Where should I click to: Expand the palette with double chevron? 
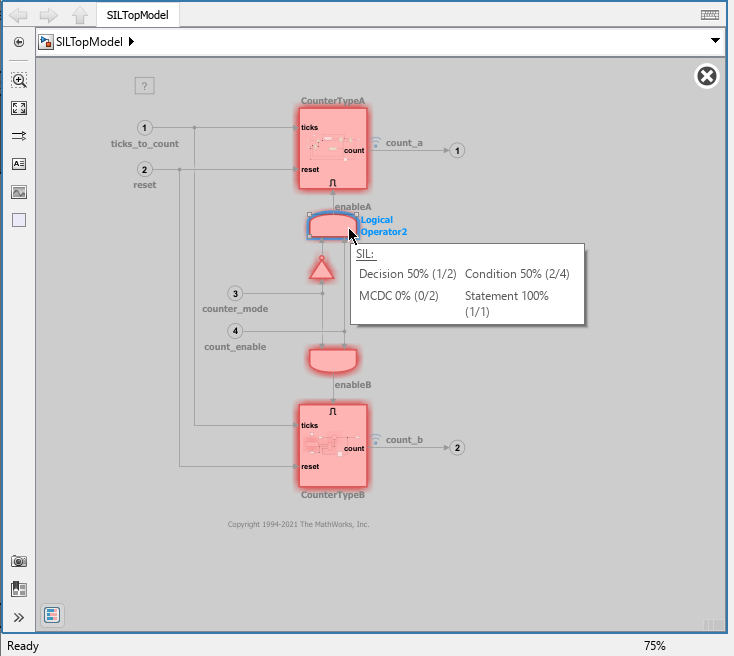pyautogui.click(x=19, y=617)
